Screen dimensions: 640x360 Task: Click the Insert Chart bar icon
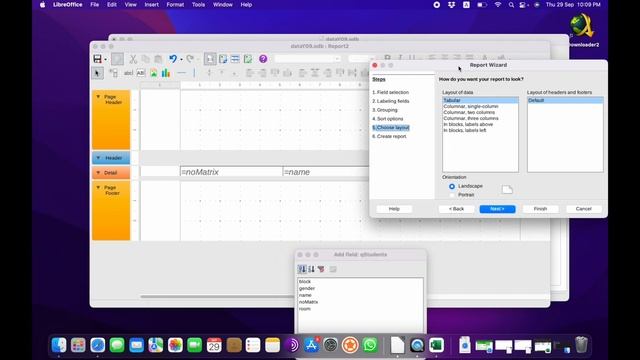(x=165, y=73)
